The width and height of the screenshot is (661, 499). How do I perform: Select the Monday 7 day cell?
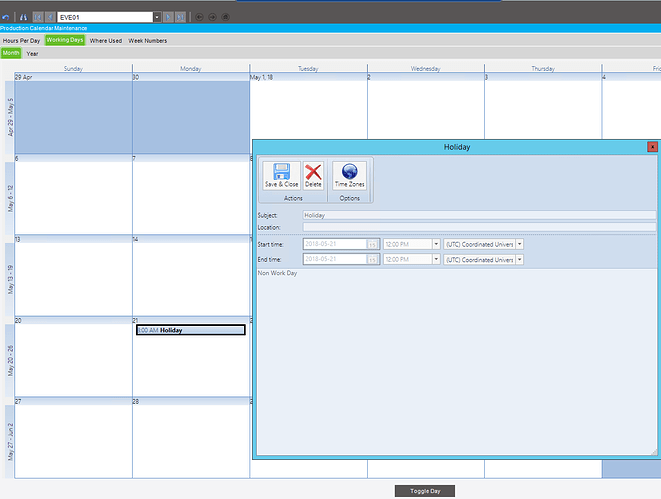[191, 195]
